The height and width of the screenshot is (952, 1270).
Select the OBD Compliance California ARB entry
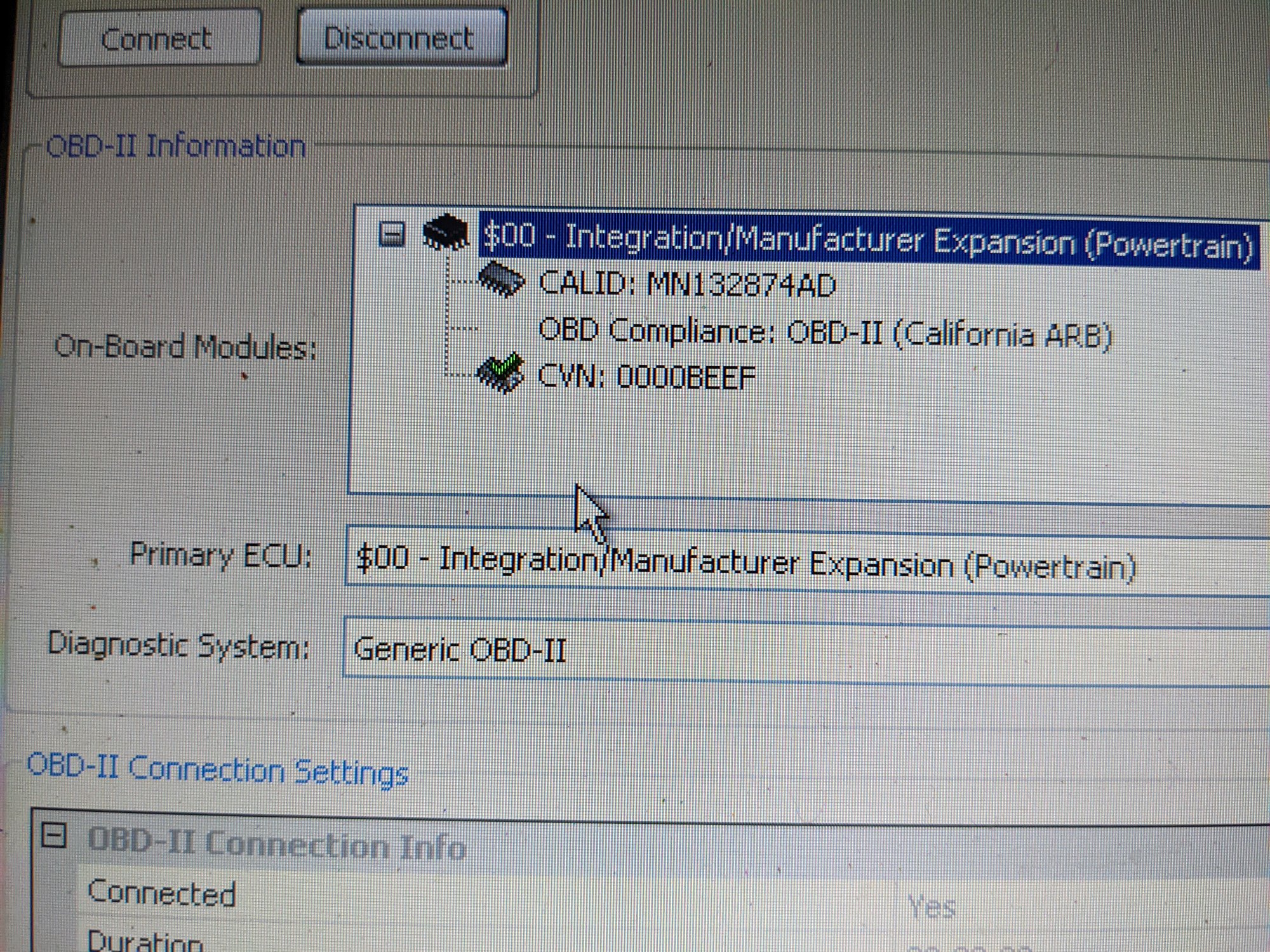pos(824,333)
